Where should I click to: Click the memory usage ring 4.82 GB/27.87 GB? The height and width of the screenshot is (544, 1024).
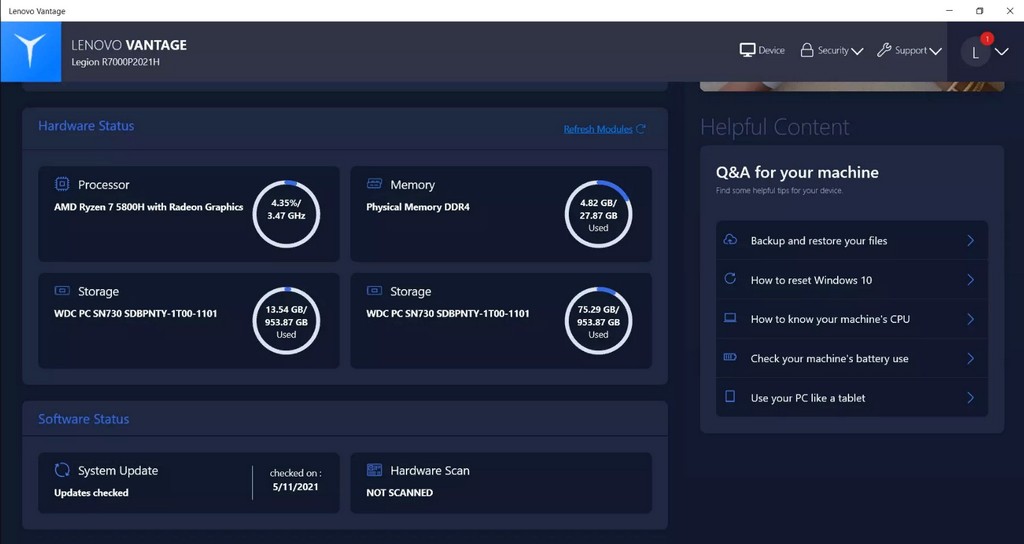pyautogui.click(x=598, y=214)
